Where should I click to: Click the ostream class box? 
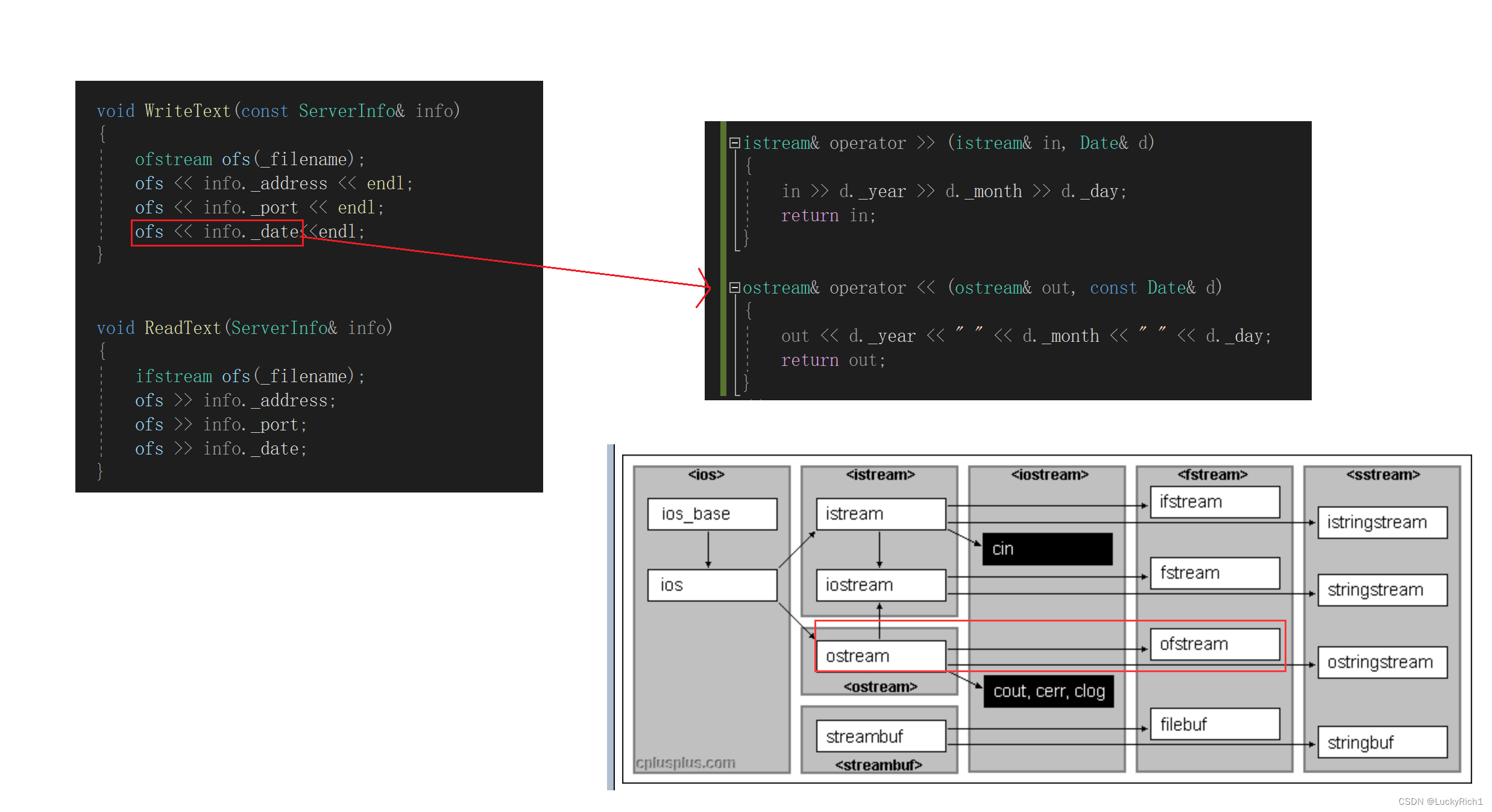pos(881,656)
